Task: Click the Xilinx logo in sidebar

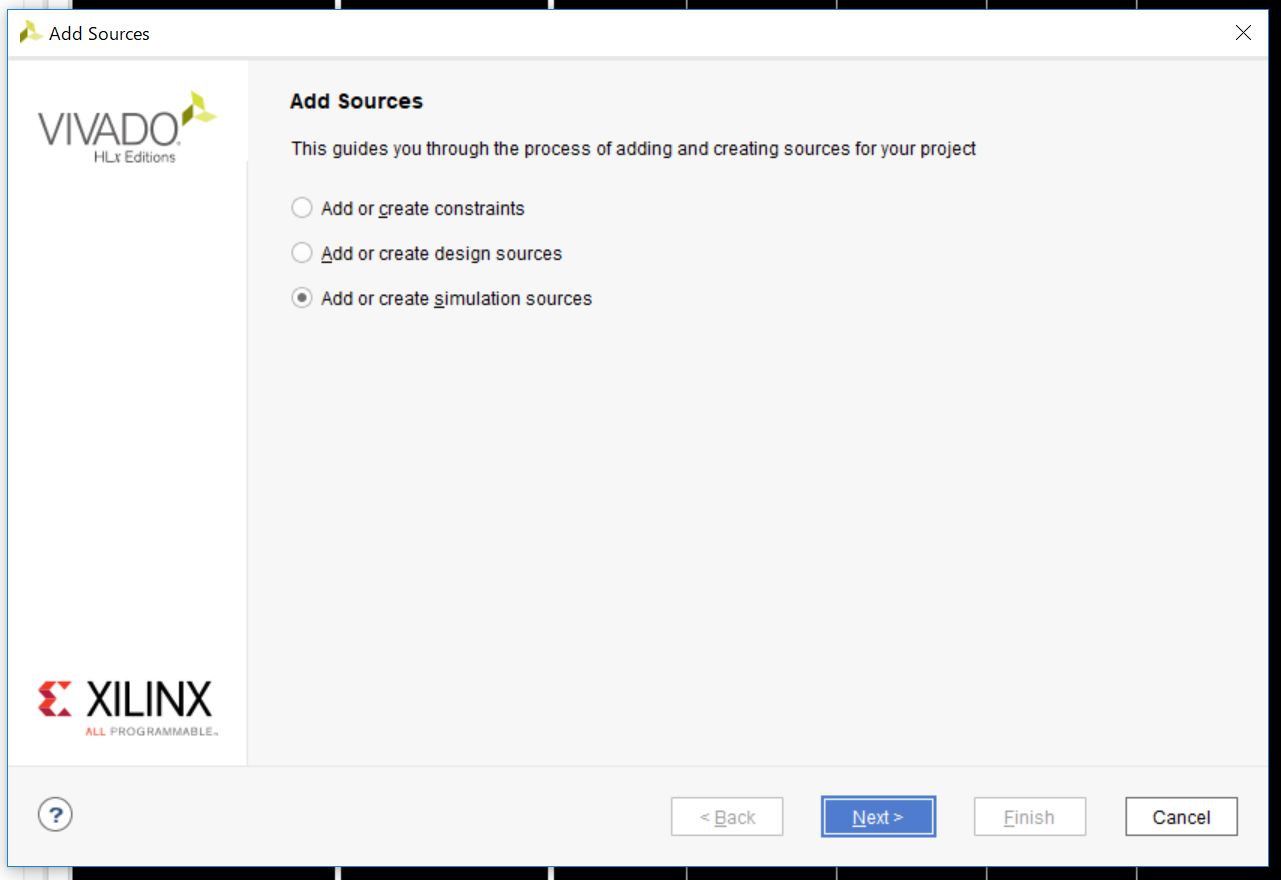Action: point(127,707)
